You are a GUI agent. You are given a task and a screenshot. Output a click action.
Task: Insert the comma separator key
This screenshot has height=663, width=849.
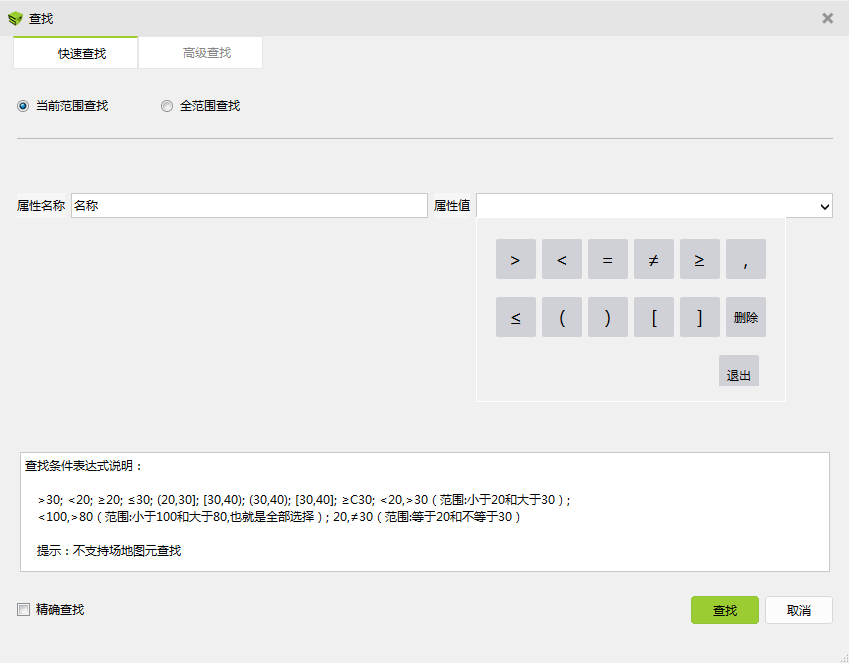pyautogui.click(x=746, y=259)
